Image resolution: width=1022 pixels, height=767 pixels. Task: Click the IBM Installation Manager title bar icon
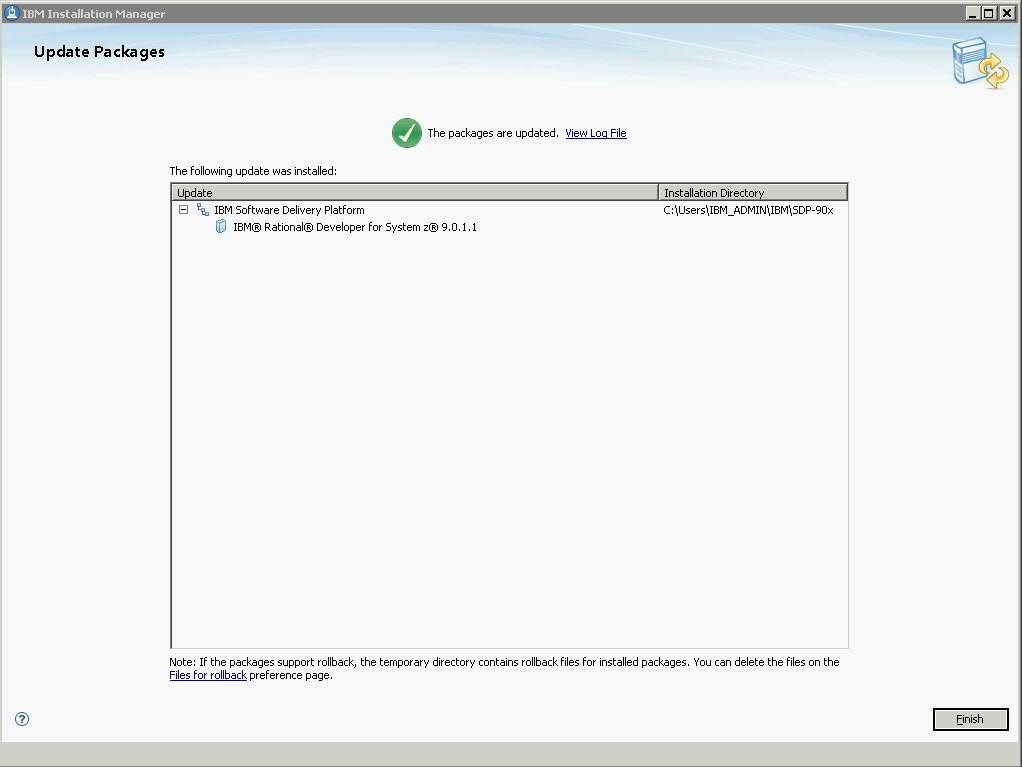(x=11, y=13)
